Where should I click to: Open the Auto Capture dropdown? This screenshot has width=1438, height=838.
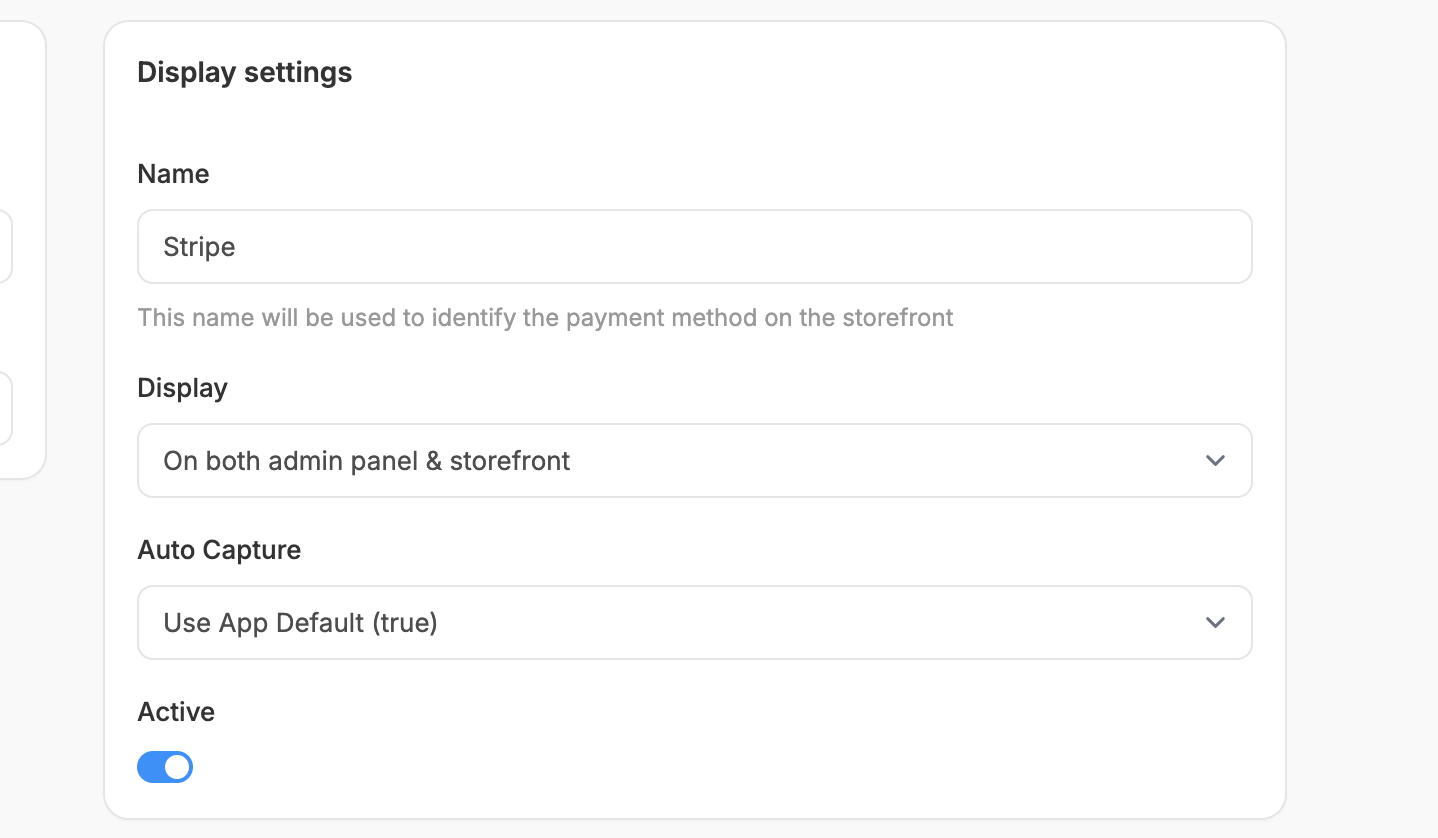(x=693, y=623)
